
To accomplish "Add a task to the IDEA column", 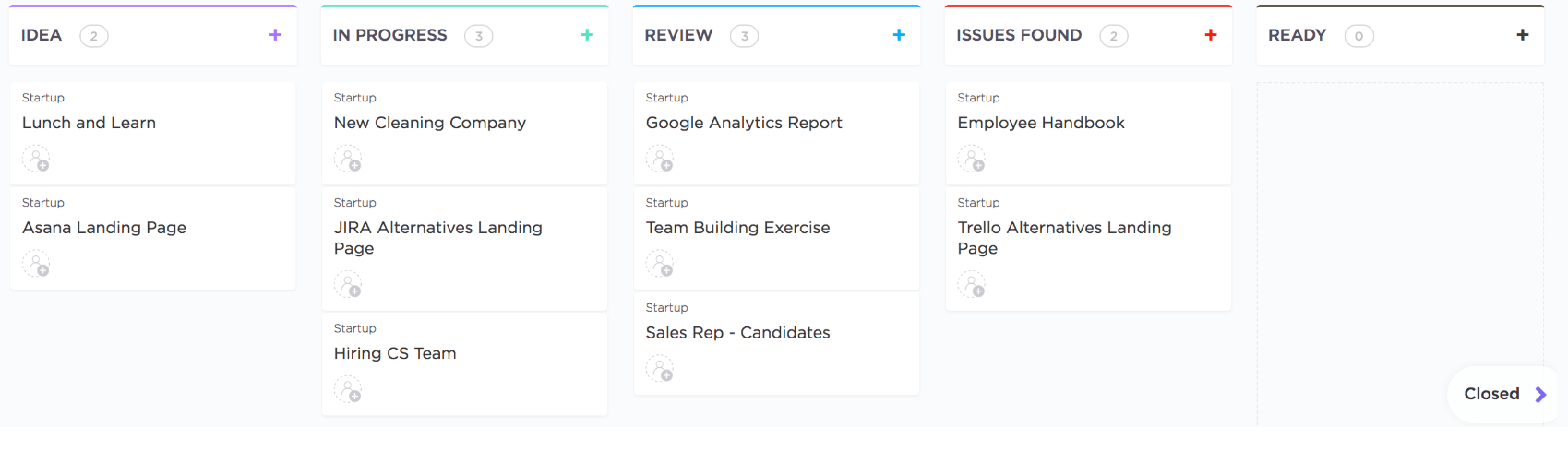I will click(275, 35).
